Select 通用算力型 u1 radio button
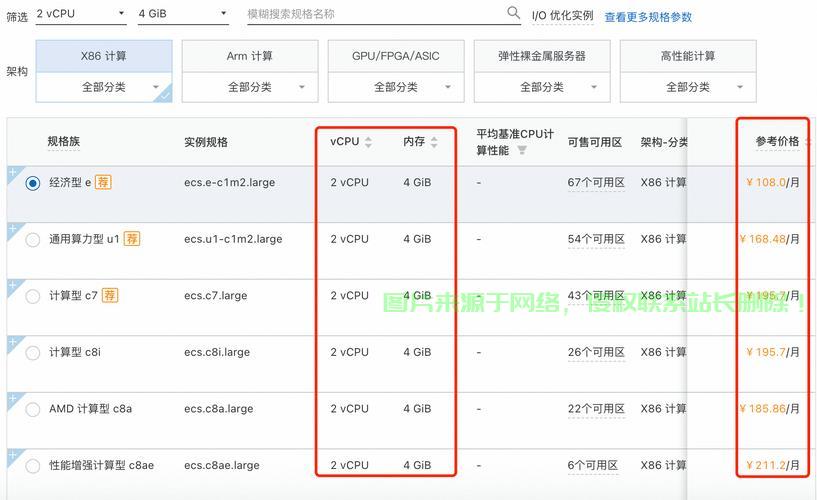Screen dimensions: 817x500 33,240
